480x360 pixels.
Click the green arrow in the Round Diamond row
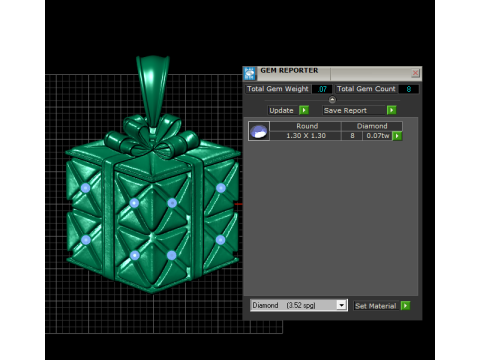click(x=397, y=136)
